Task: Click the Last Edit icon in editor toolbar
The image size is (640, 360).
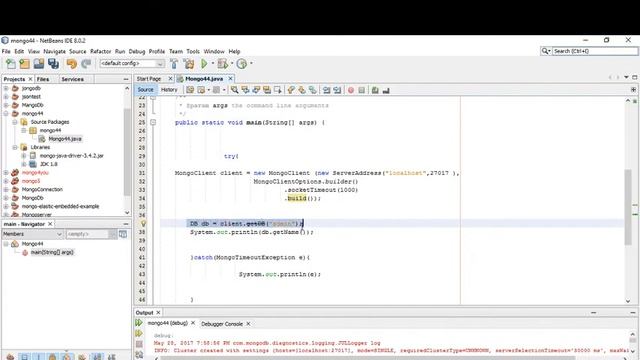Action: click(190, 90)
